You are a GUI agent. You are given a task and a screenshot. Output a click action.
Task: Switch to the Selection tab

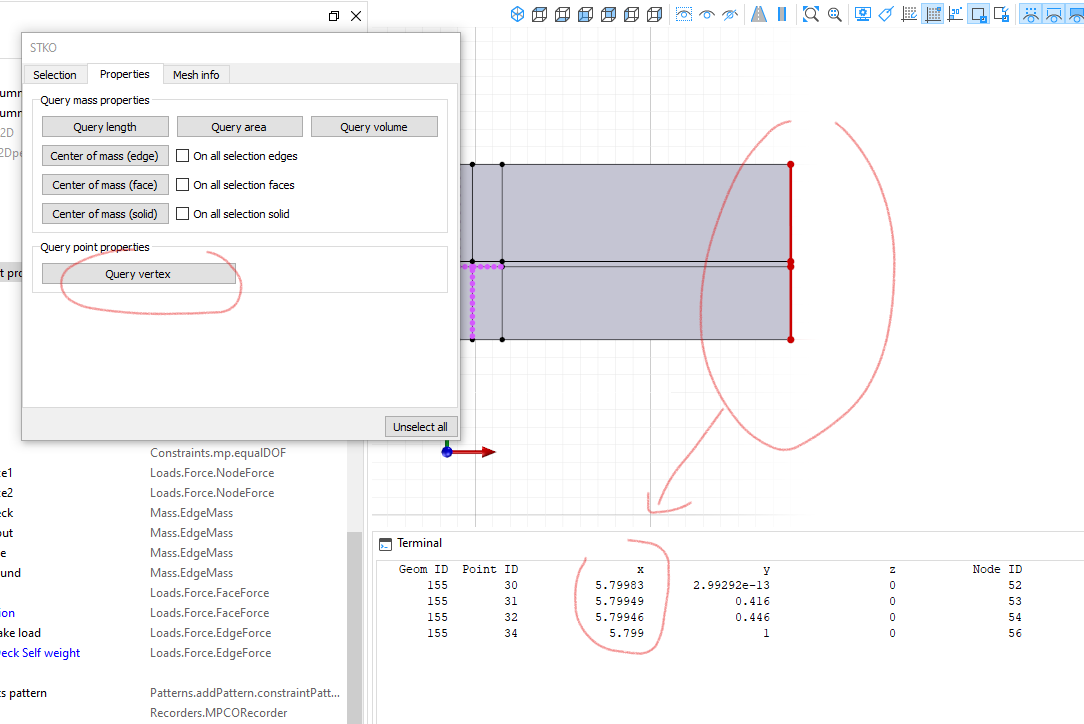(55, 75)
